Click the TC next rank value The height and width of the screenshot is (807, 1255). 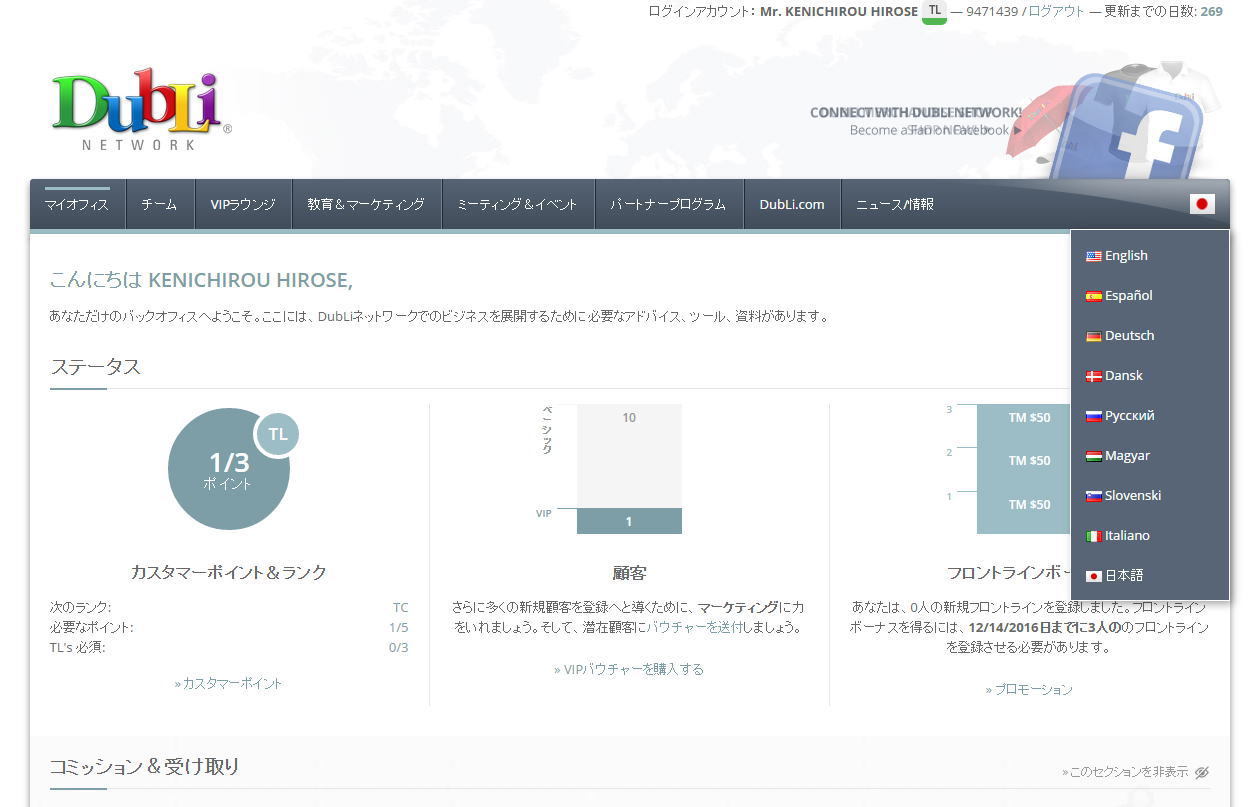(400, 607)
